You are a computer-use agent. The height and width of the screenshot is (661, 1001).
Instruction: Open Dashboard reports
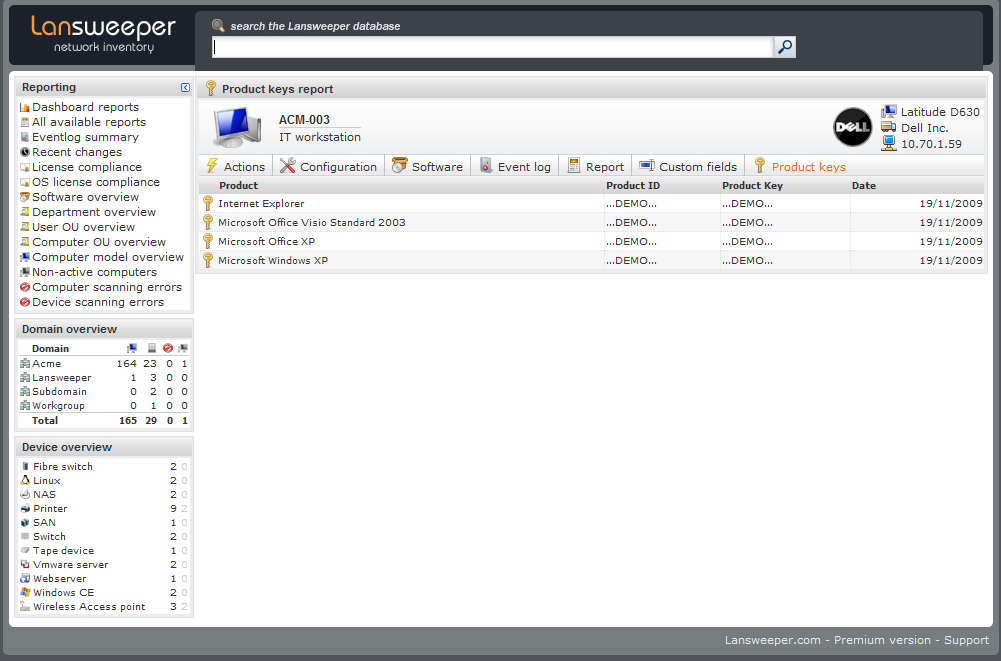pyautogui.click(x=86, y=107)
